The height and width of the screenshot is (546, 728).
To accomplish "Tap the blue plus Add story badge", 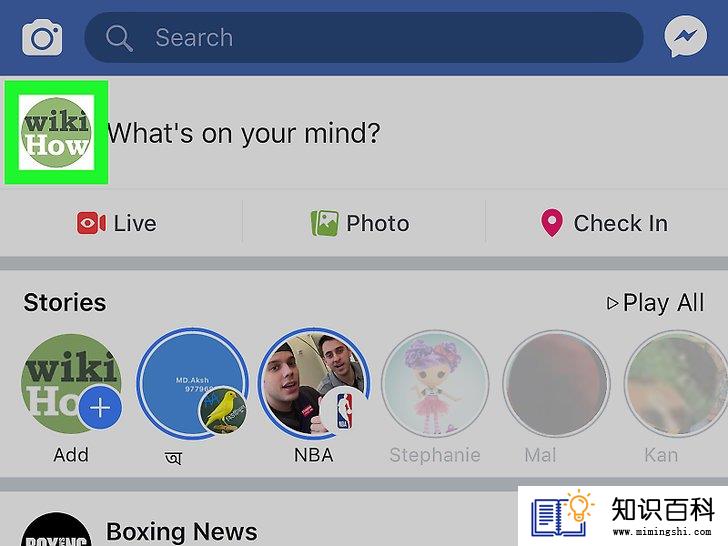I will pyautogui.click(x=100, y=408).
